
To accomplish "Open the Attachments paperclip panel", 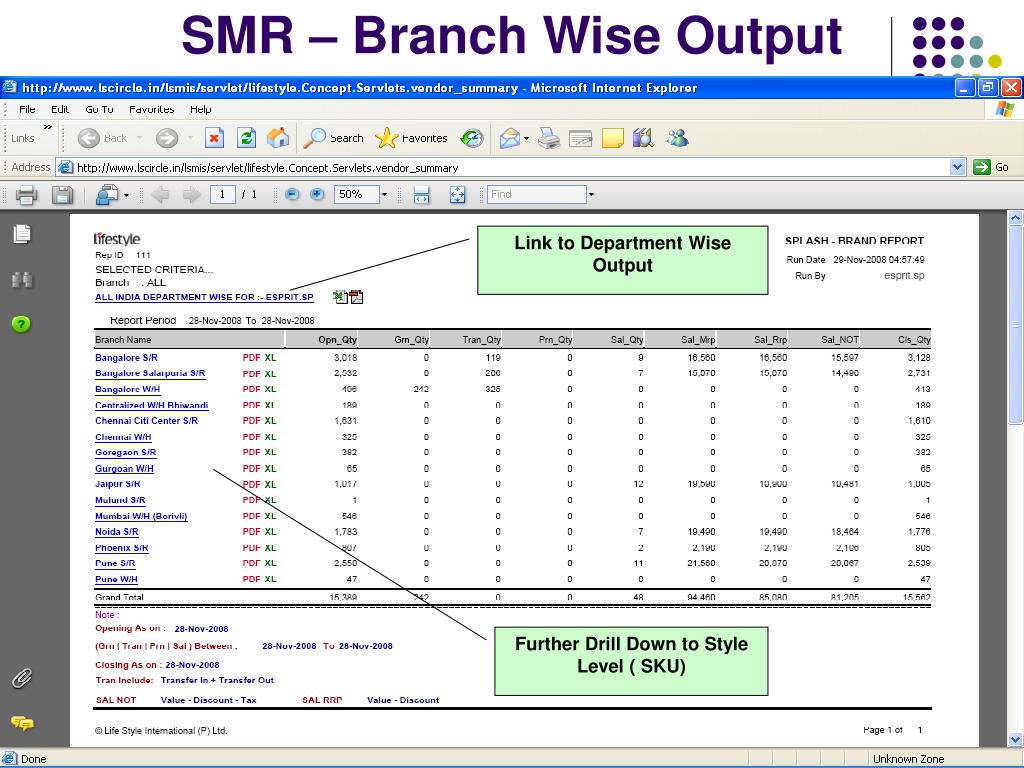I will (22, 679).
